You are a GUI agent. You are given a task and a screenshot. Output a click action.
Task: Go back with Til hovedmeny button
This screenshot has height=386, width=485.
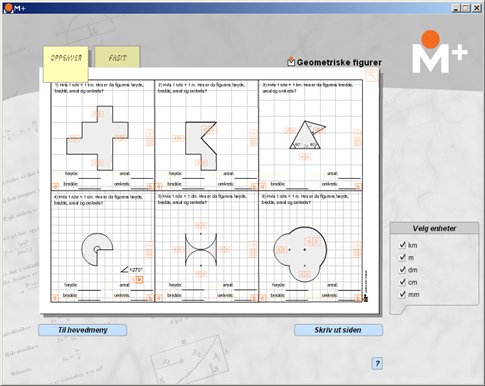(83, 330)
